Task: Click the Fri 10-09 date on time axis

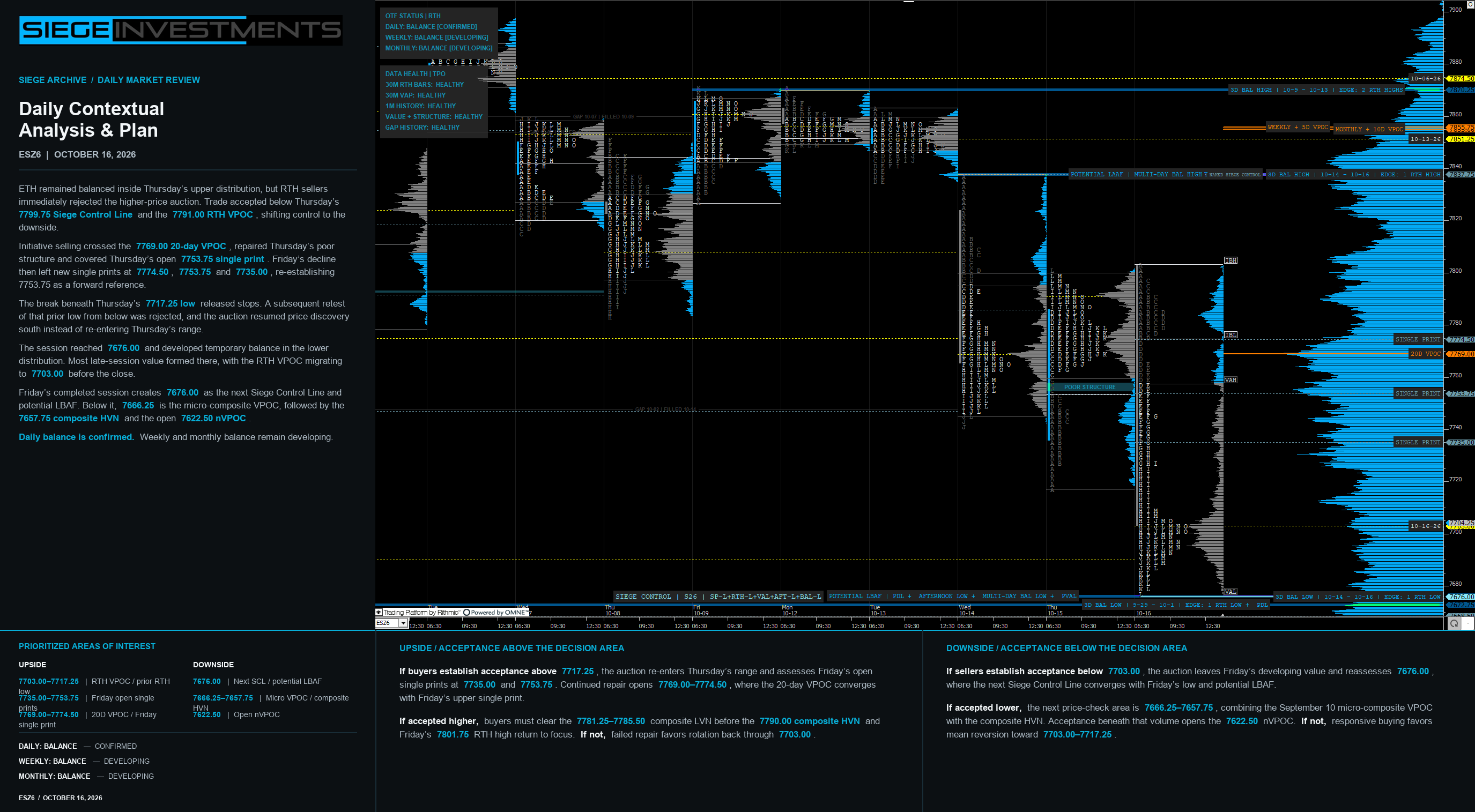Action: pos(701,610)
